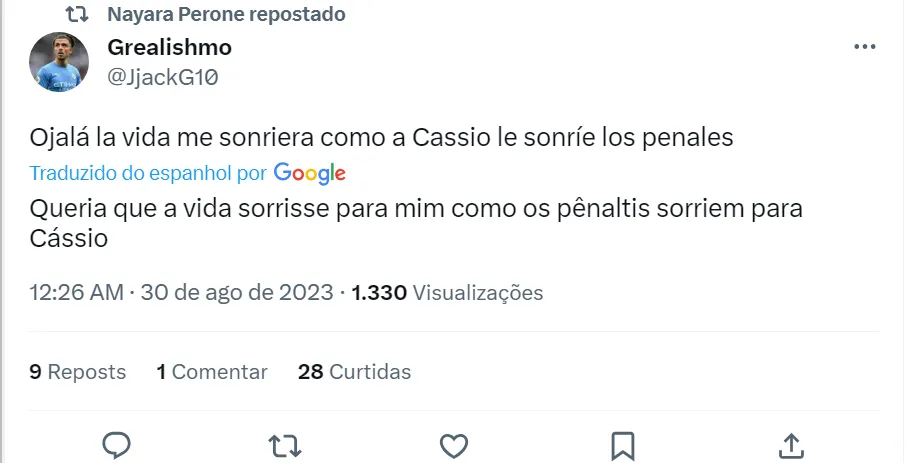
Task: Click the translated Portuguese tweet text
Action: pyautogui.click(x=416, y=211)
